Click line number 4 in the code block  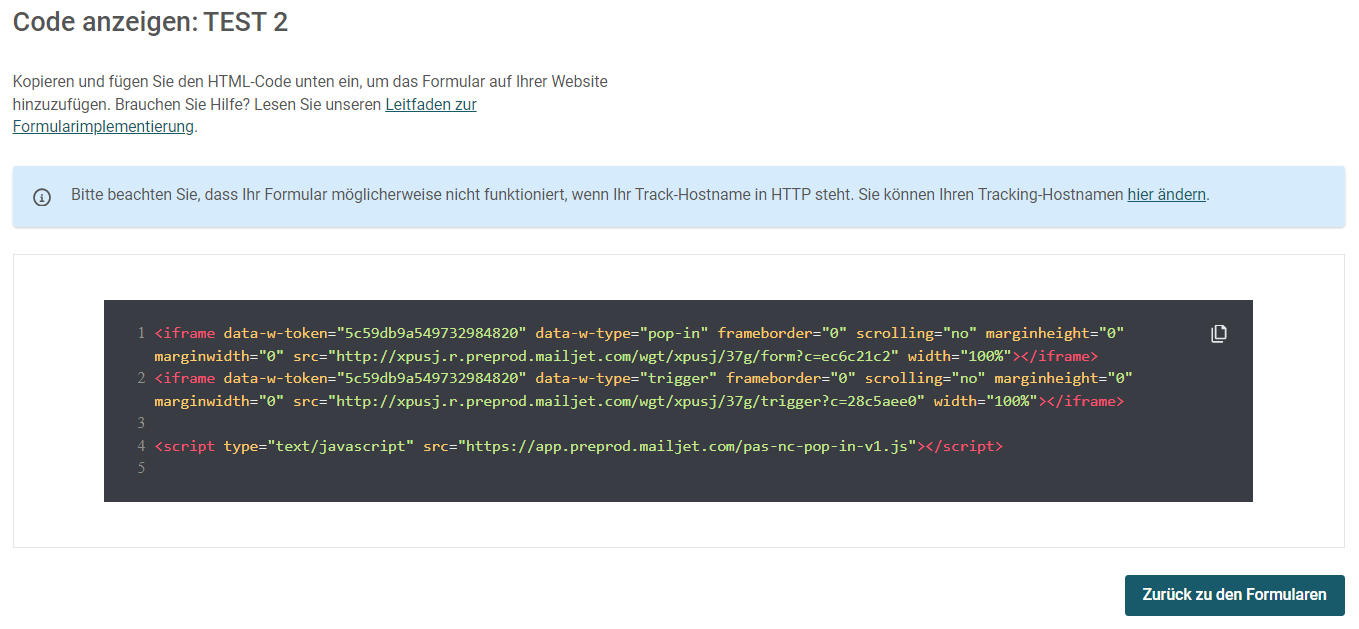[141, 446]
